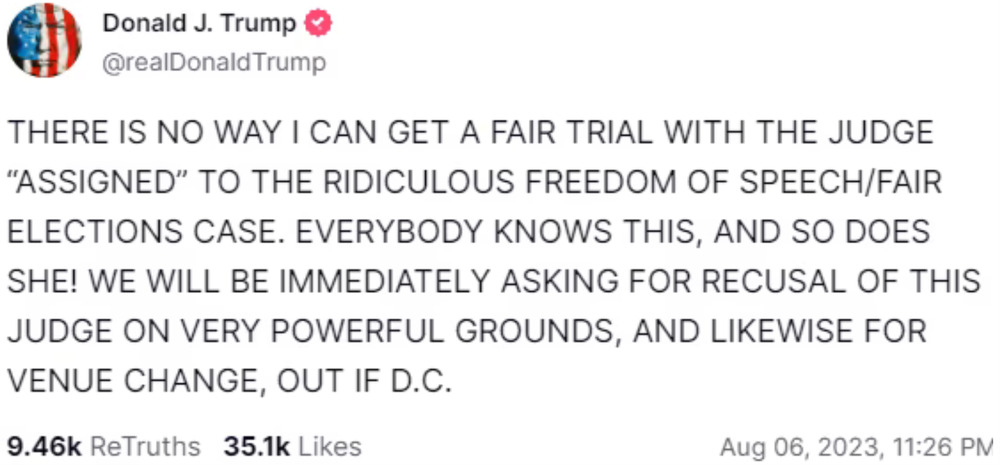Click the 35.1k likes number
Screen dimensions: 1000x465
(257, 446)
